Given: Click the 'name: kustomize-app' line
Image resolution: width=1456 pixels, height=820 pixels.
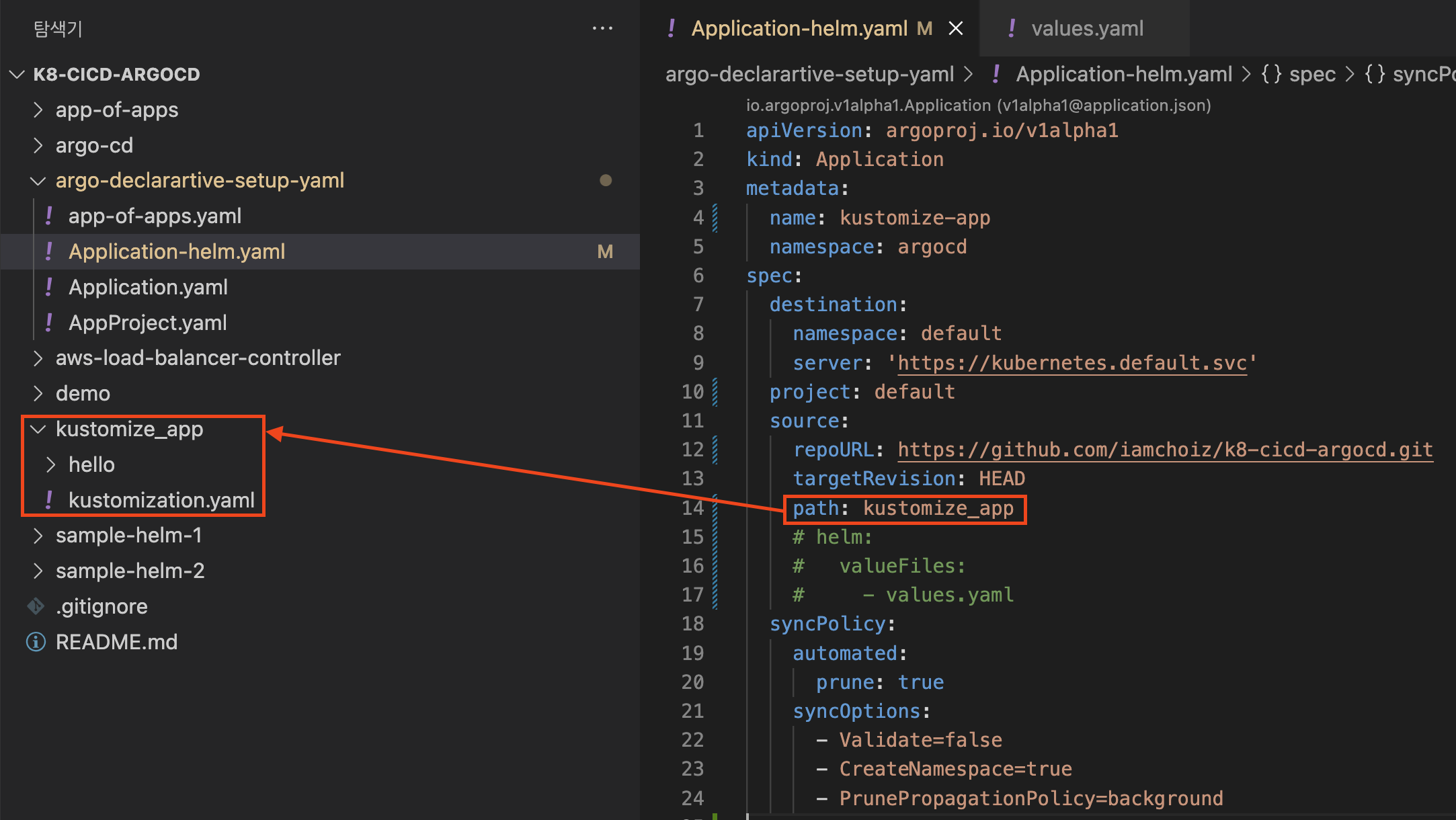Looking at the screenshot, I should pos(879,218).
